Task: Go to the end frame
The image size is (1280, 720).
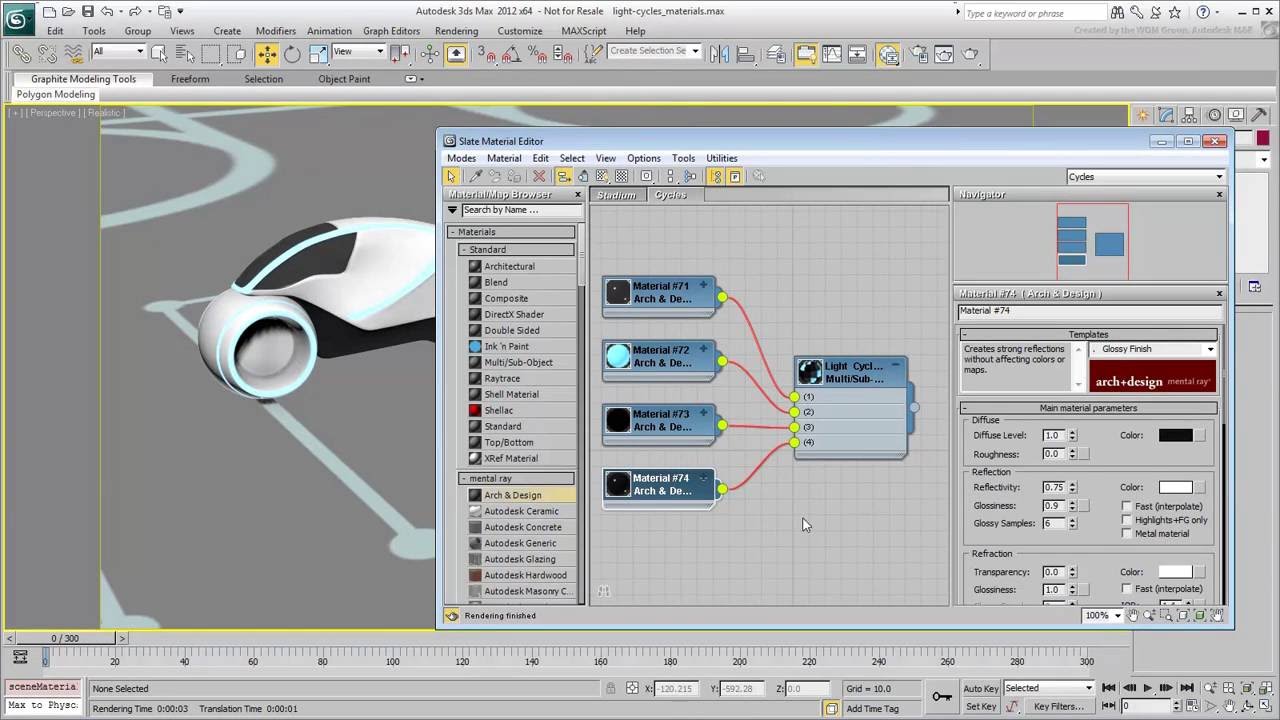Action: pos(1187,688)
